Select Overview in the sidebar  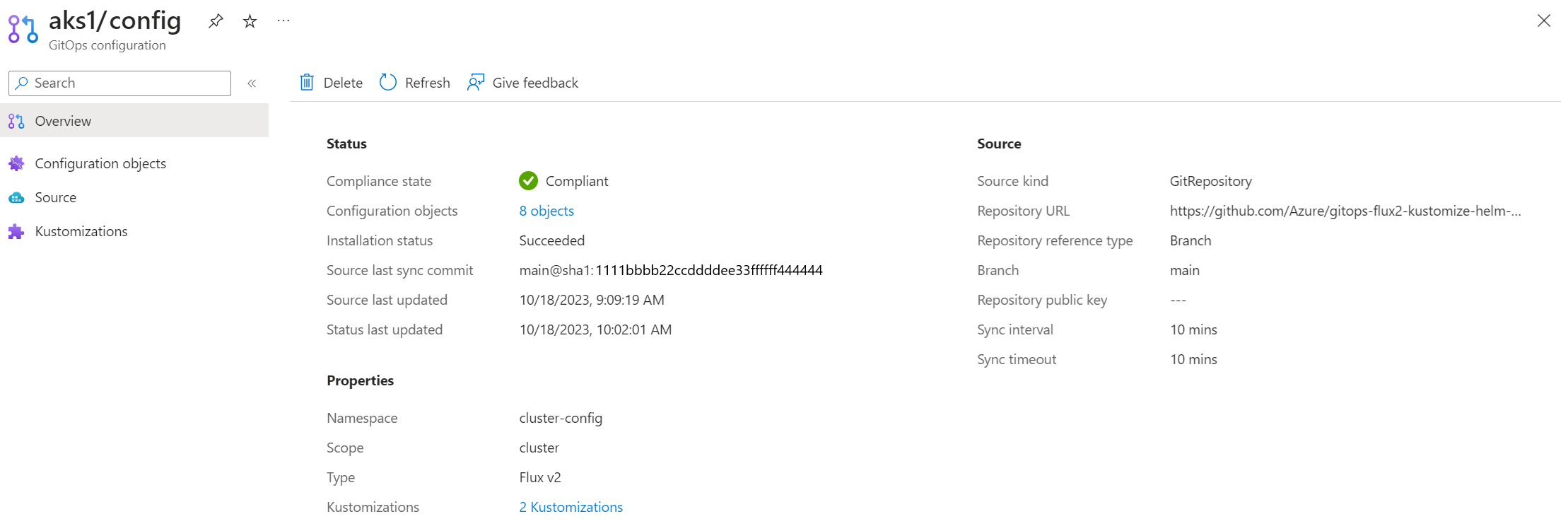pyautogui.click(x=134, y=121)
